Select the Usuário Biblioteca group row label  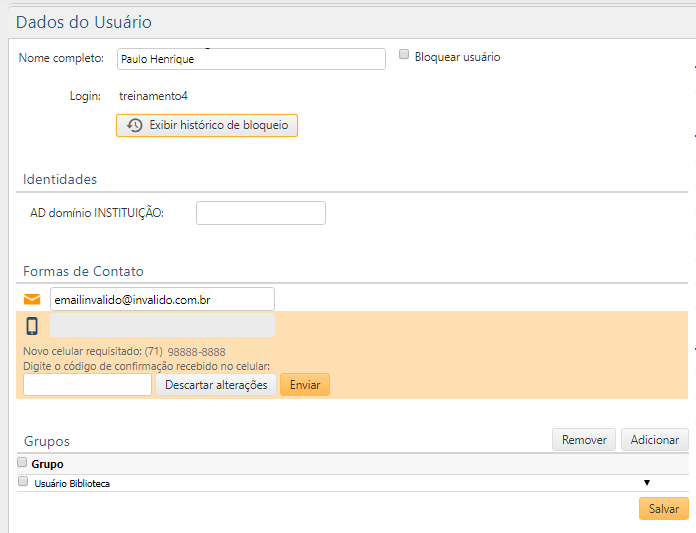72,484
